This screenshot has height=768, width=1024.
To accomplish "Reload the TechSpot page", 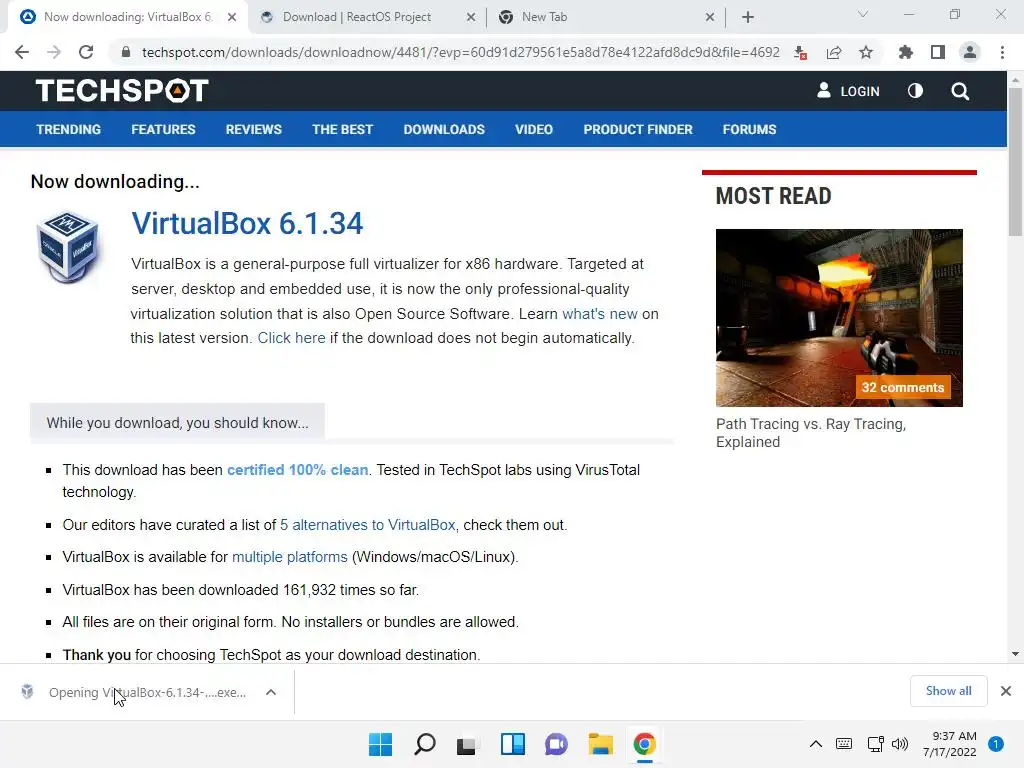I will click(x=86, y=52).
